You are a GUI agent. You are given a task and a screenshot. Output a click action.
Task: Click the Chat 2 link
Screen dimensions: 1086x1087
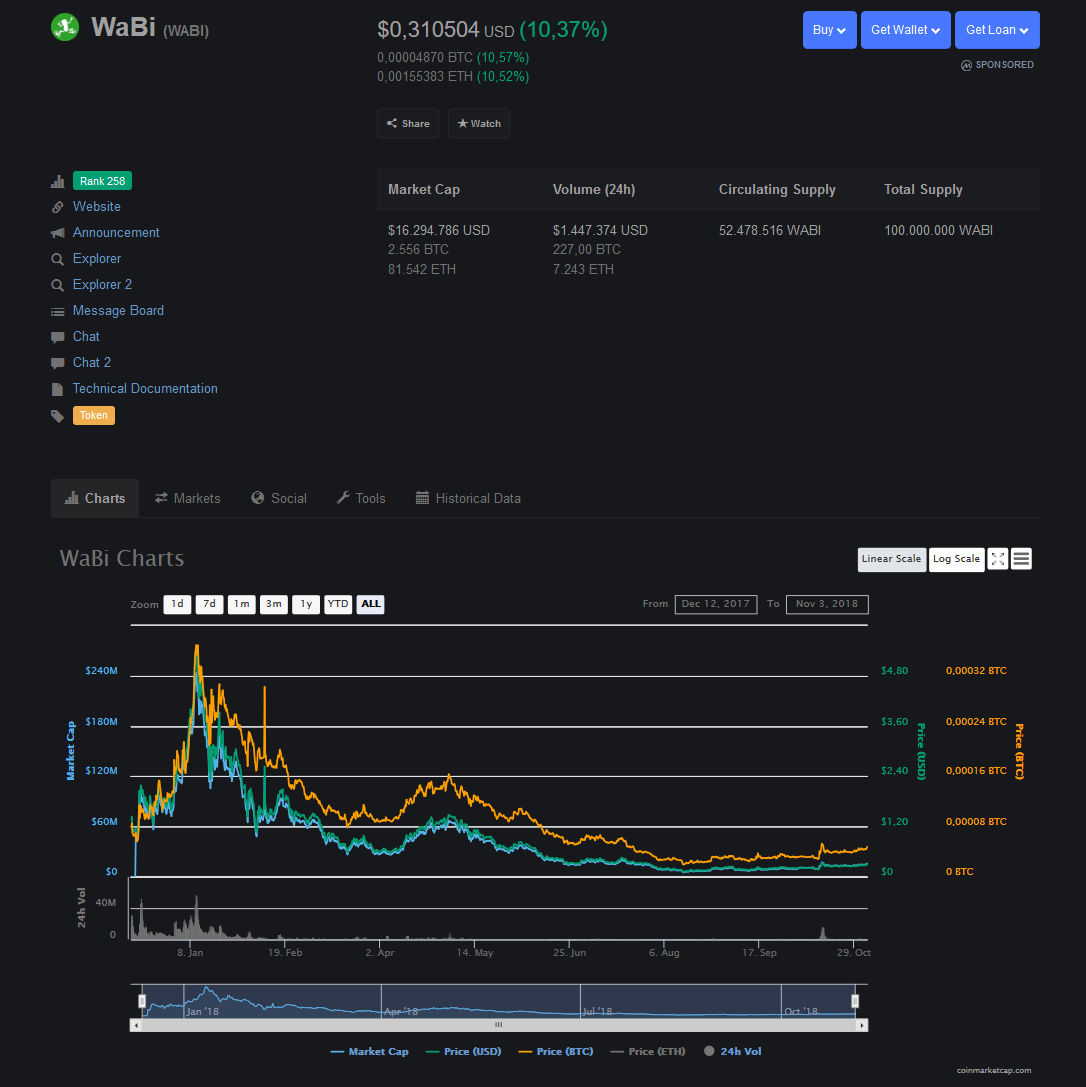pos(91,363)
